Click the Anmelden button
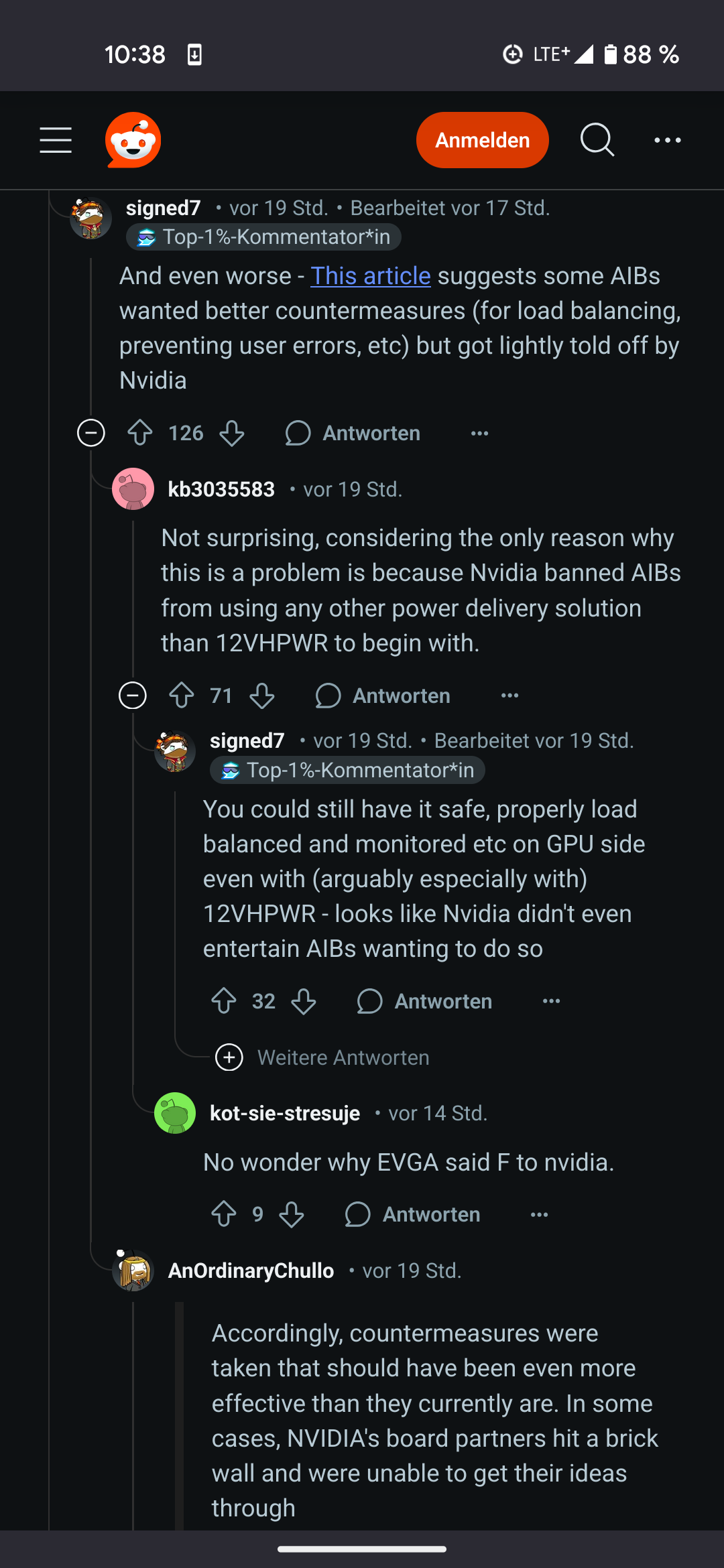The image size is (724, 1568). click(x=482, y=139)
